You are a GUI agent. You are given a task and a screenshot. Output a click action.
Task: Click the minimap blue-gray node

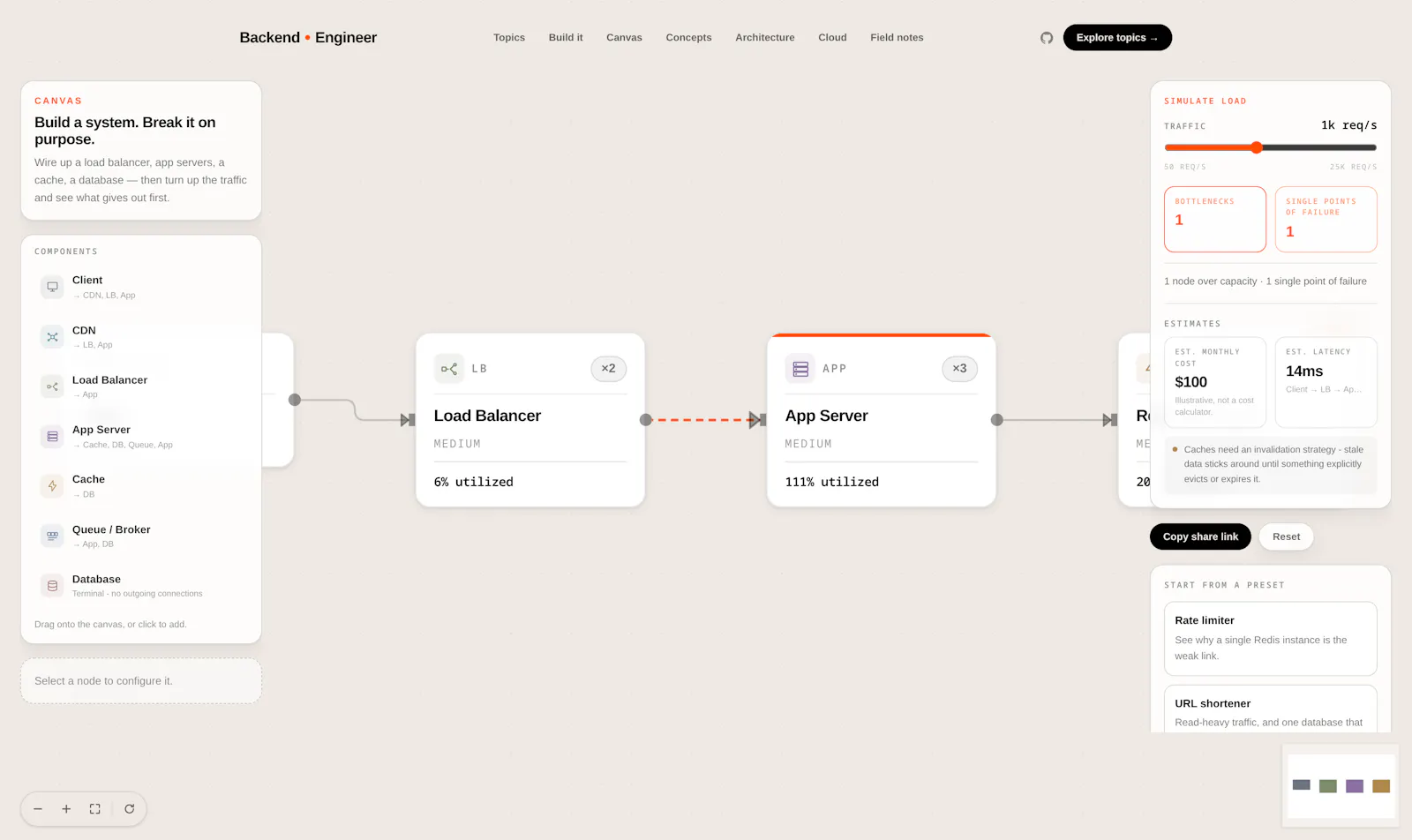tap(1302, 784)
